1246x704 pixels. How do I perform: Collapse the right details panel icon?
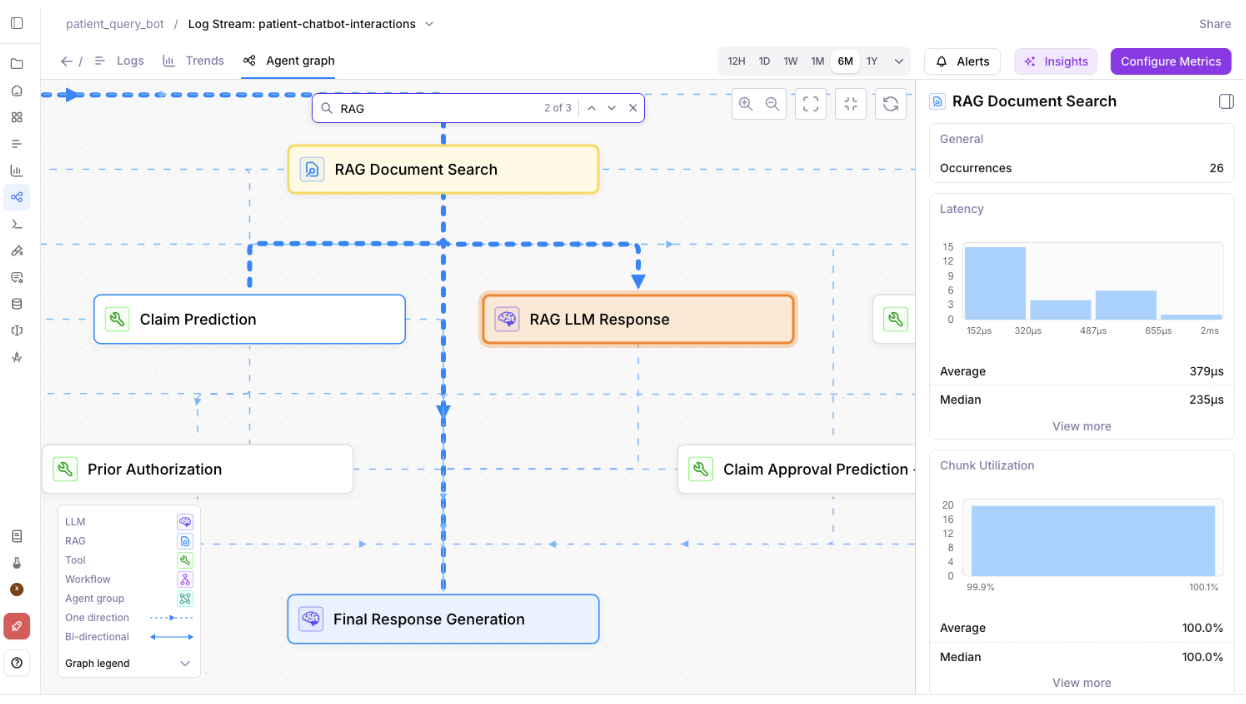tap(1226, 101)
